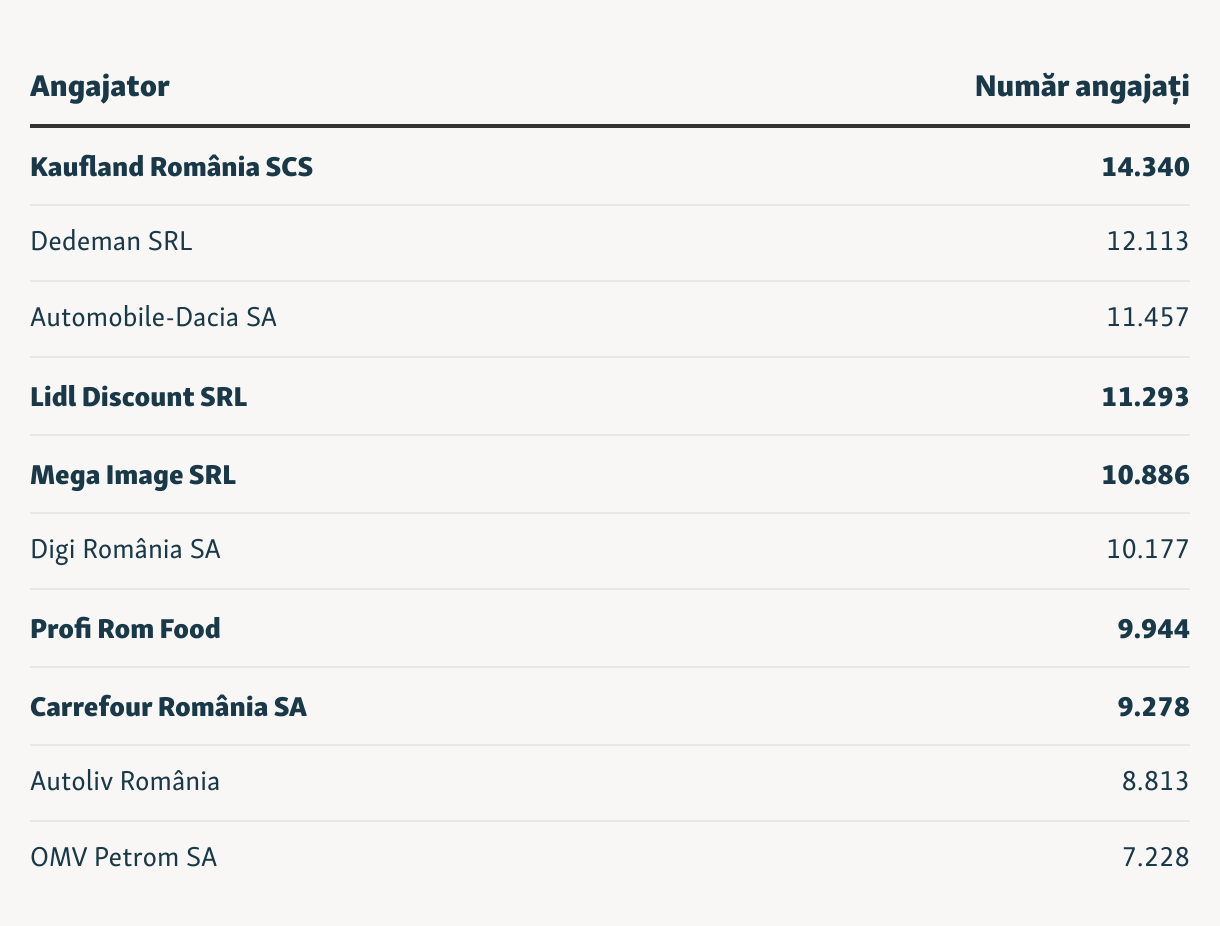1220x926 pixels.
Task: Select the OMV Petrom SA entry
Action: coord(124,857)
